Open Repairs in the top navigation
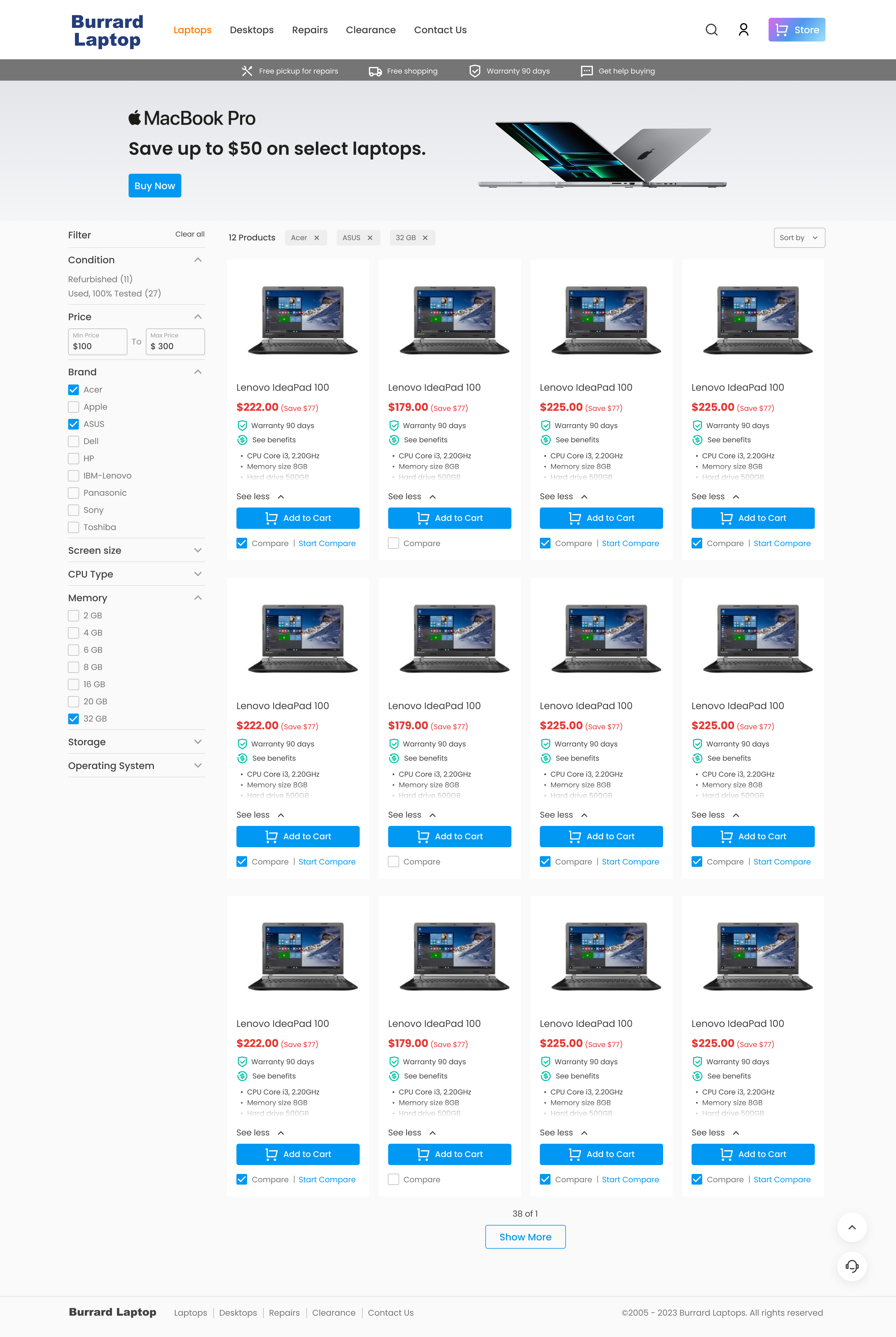Screen dimensions: 896x1337 click(x=310, y=30)
